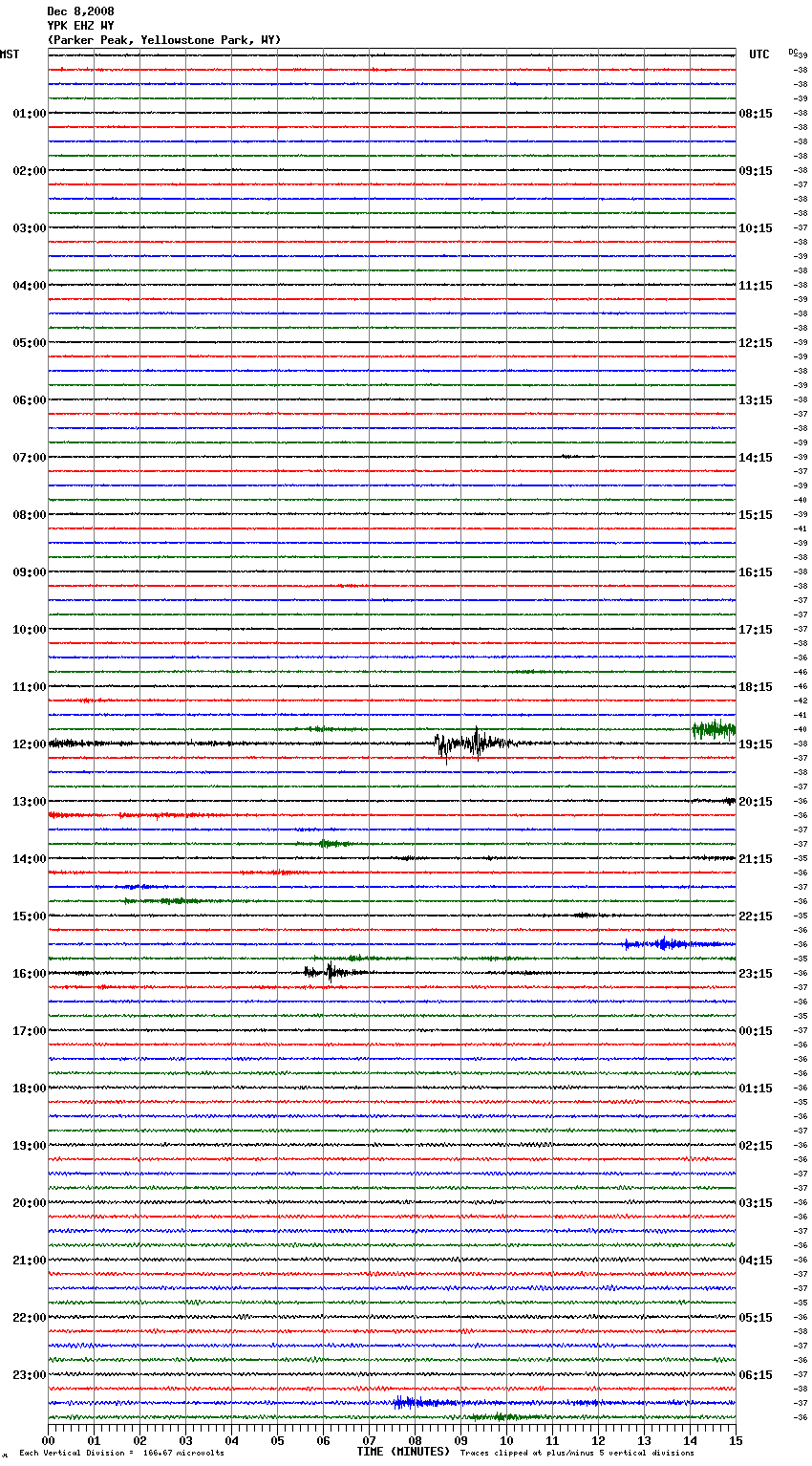Click the 02:15 UTC time label
Viewport: 812px width, 1466px height.
pos(756,1146)
